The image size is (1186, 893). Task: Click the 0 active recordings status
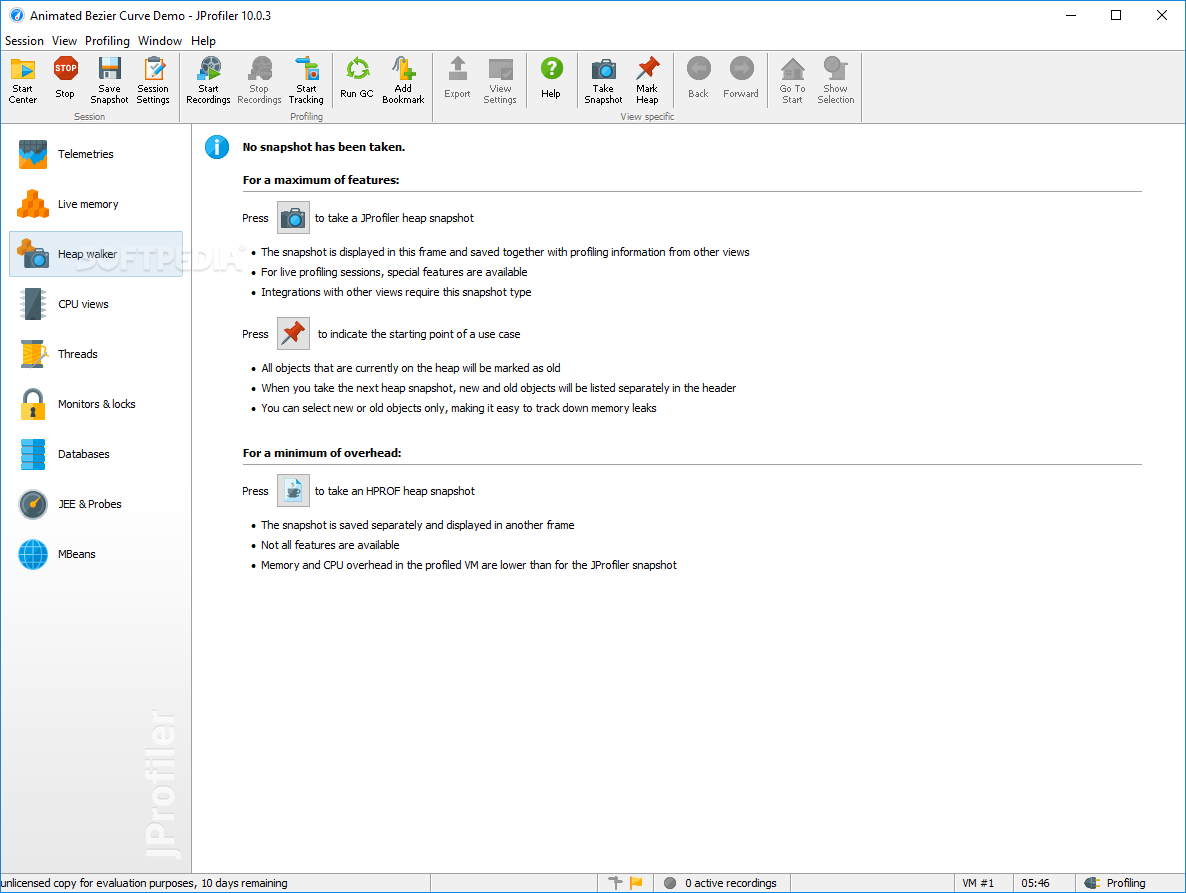(x=721, y=883)
